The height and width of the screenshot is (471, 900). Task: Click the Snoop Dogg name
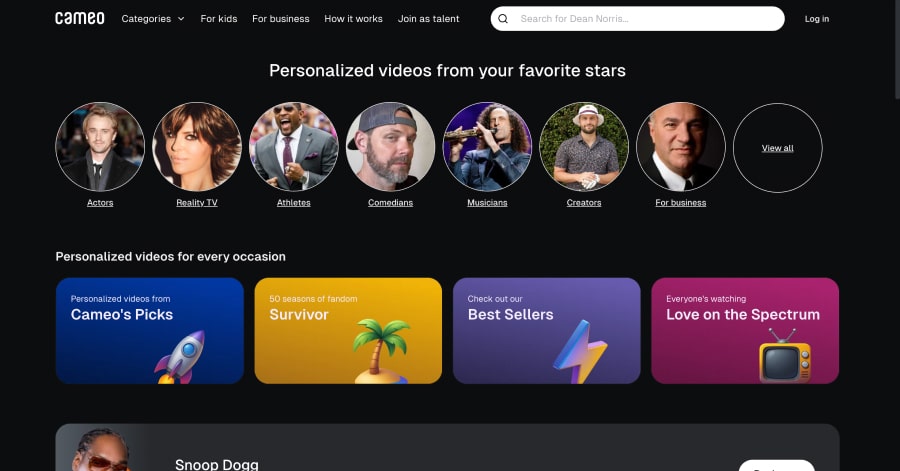pyautogui.click(x=216, y=464)
